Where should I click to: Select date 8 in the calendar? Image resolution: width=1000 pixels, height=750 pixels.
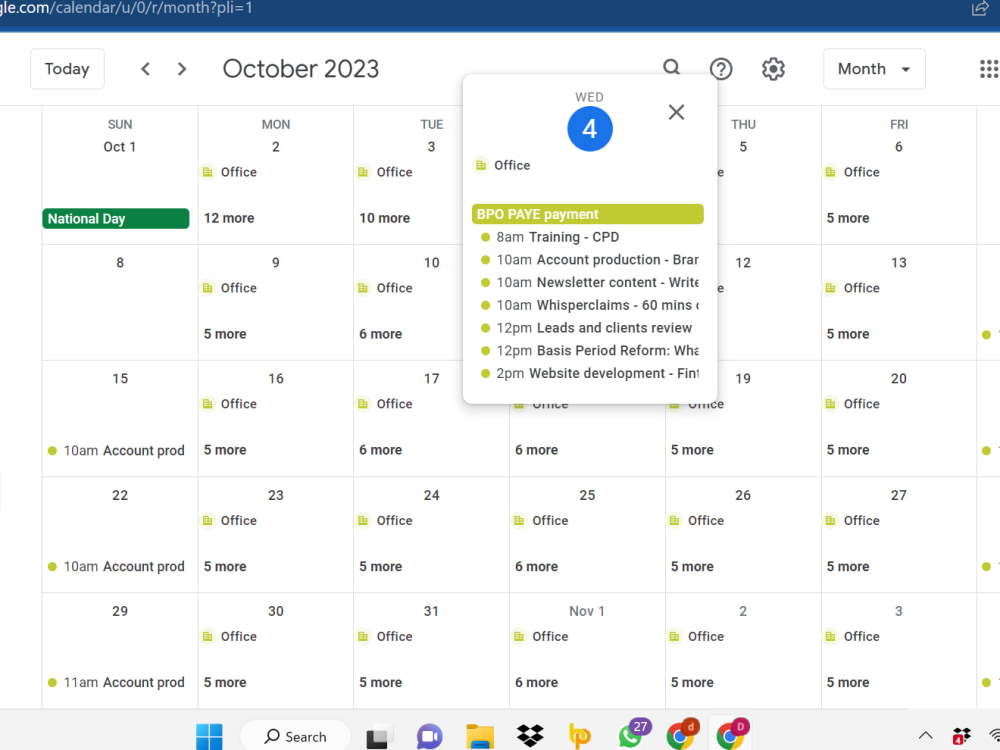click(120, 263)
